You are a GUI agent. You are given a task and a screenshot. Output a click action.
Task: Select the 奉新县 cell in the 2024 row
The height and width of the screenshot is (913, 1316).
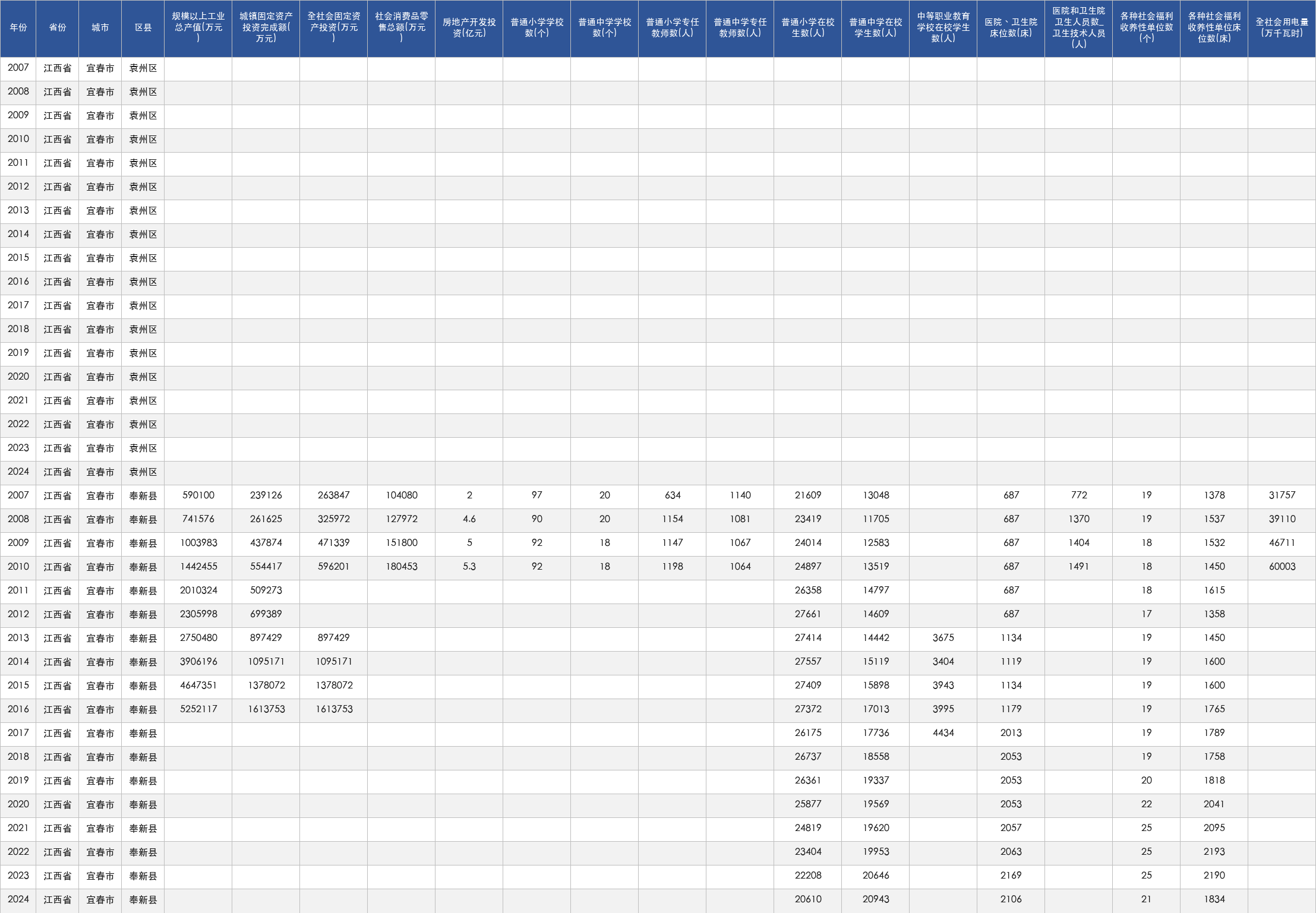coord(143,899)
